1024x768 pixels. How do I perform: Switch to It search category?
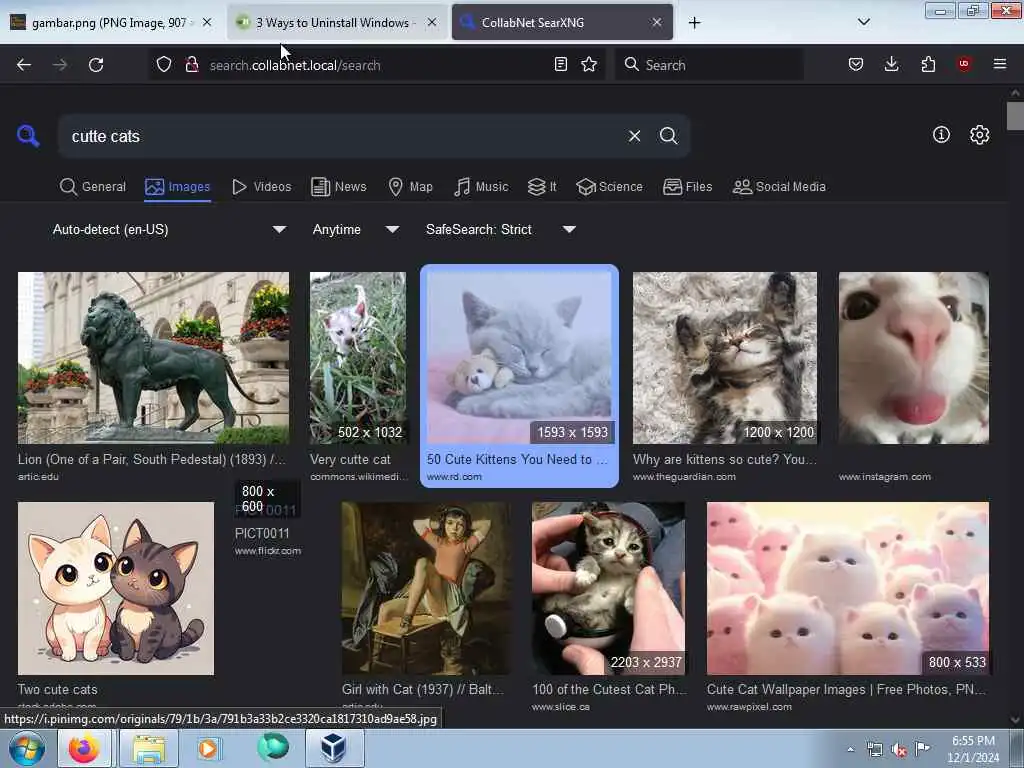542,187
